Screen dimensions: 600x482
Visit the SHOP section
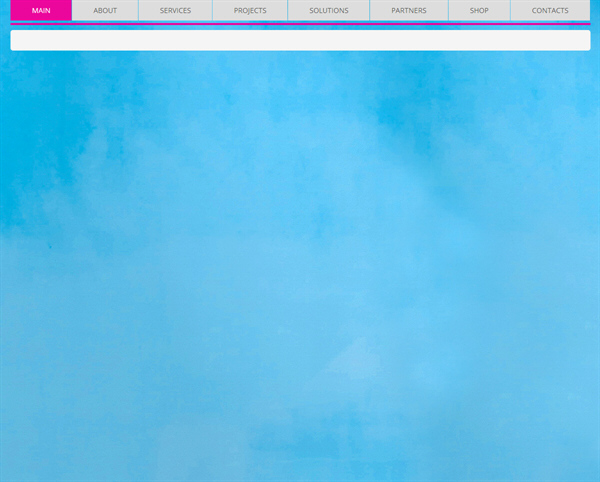(x=479, y=10)
